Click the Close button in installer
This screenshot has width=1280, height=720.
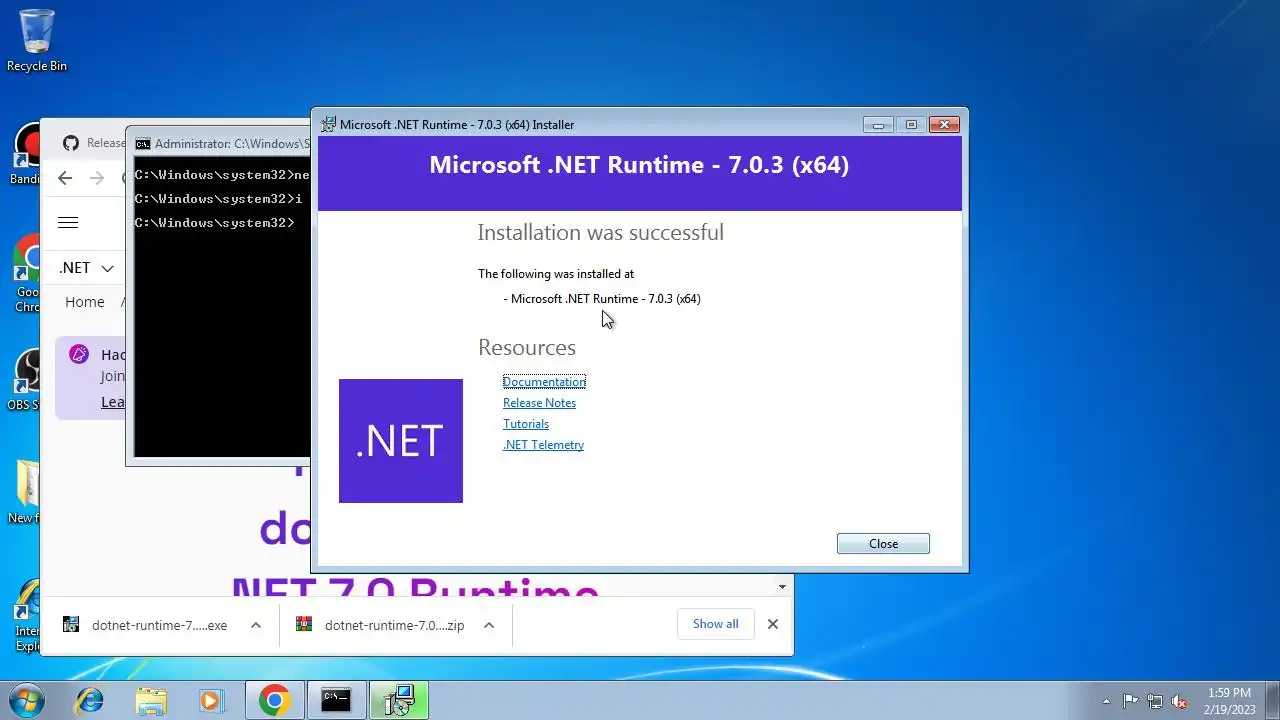(883, 544)
